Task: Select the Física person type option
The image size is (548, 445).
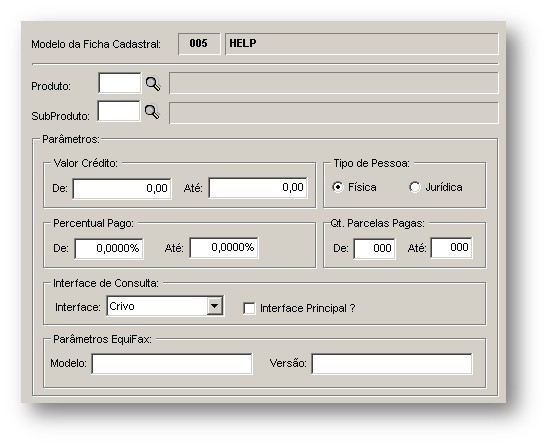Action: click(x=338, y=187)
